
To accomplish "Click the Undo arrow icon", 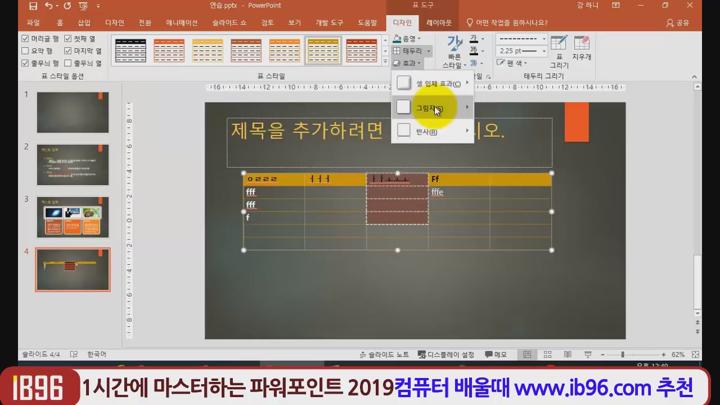I will click(48, 6).
